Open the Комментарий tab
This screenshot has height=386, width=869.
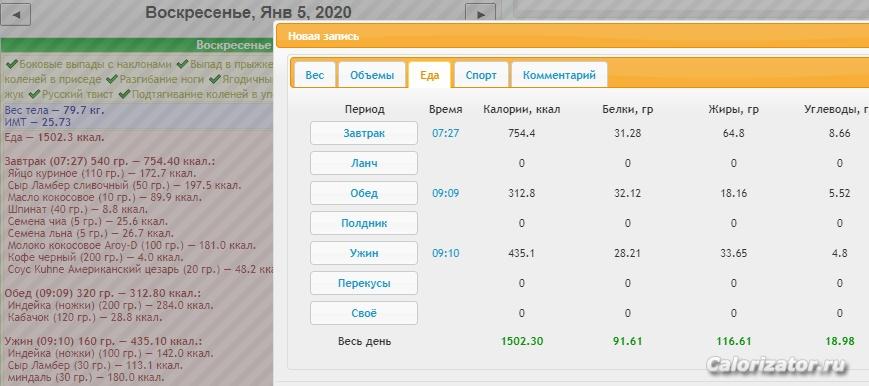(559, 75)
